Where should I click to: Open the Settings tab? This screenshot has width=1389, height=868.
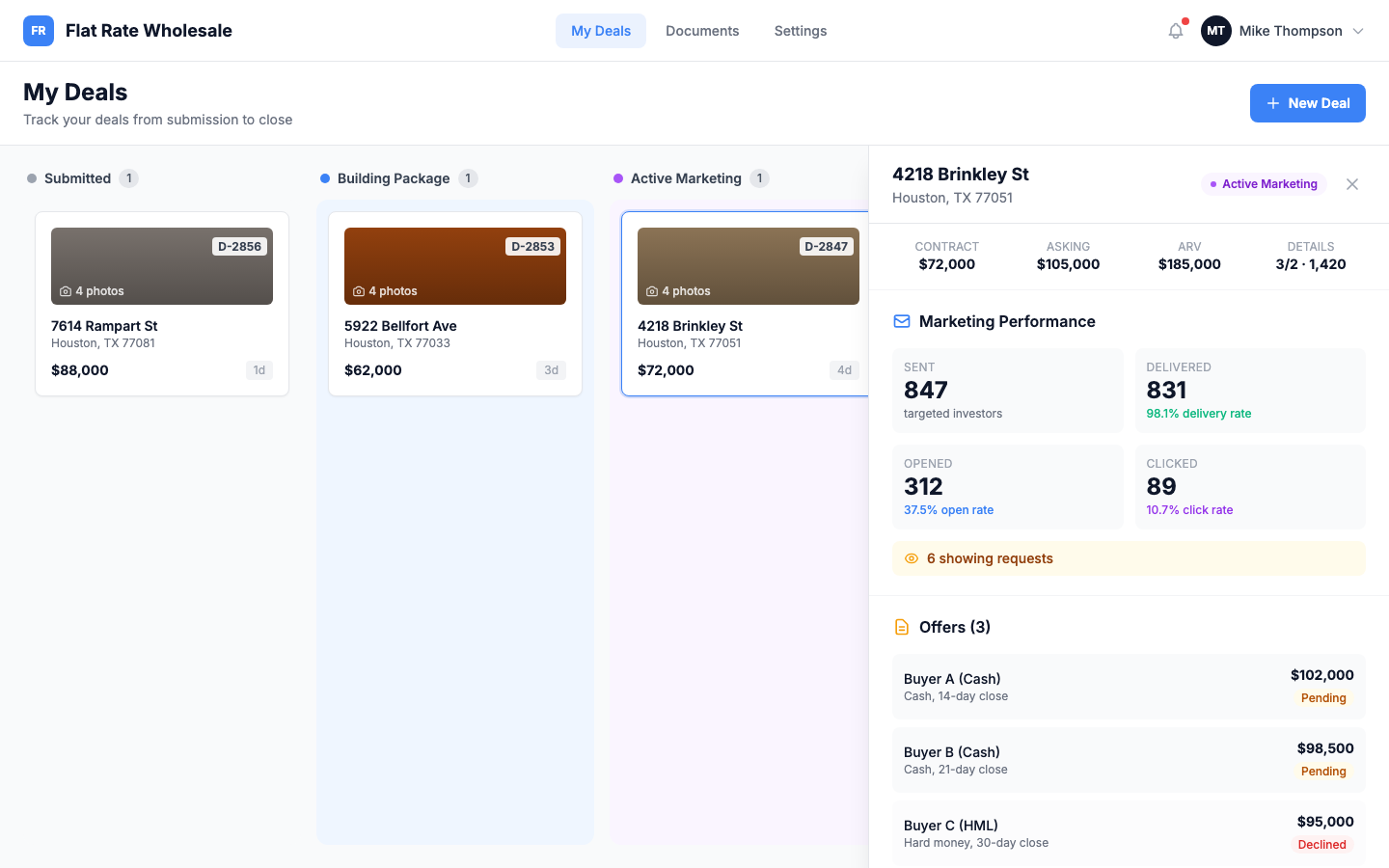tap(800, 30)
